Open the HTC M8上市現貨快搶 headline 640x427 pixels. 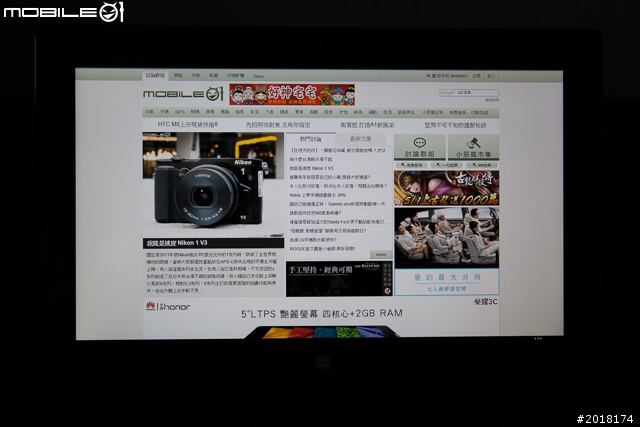[187, 125]
